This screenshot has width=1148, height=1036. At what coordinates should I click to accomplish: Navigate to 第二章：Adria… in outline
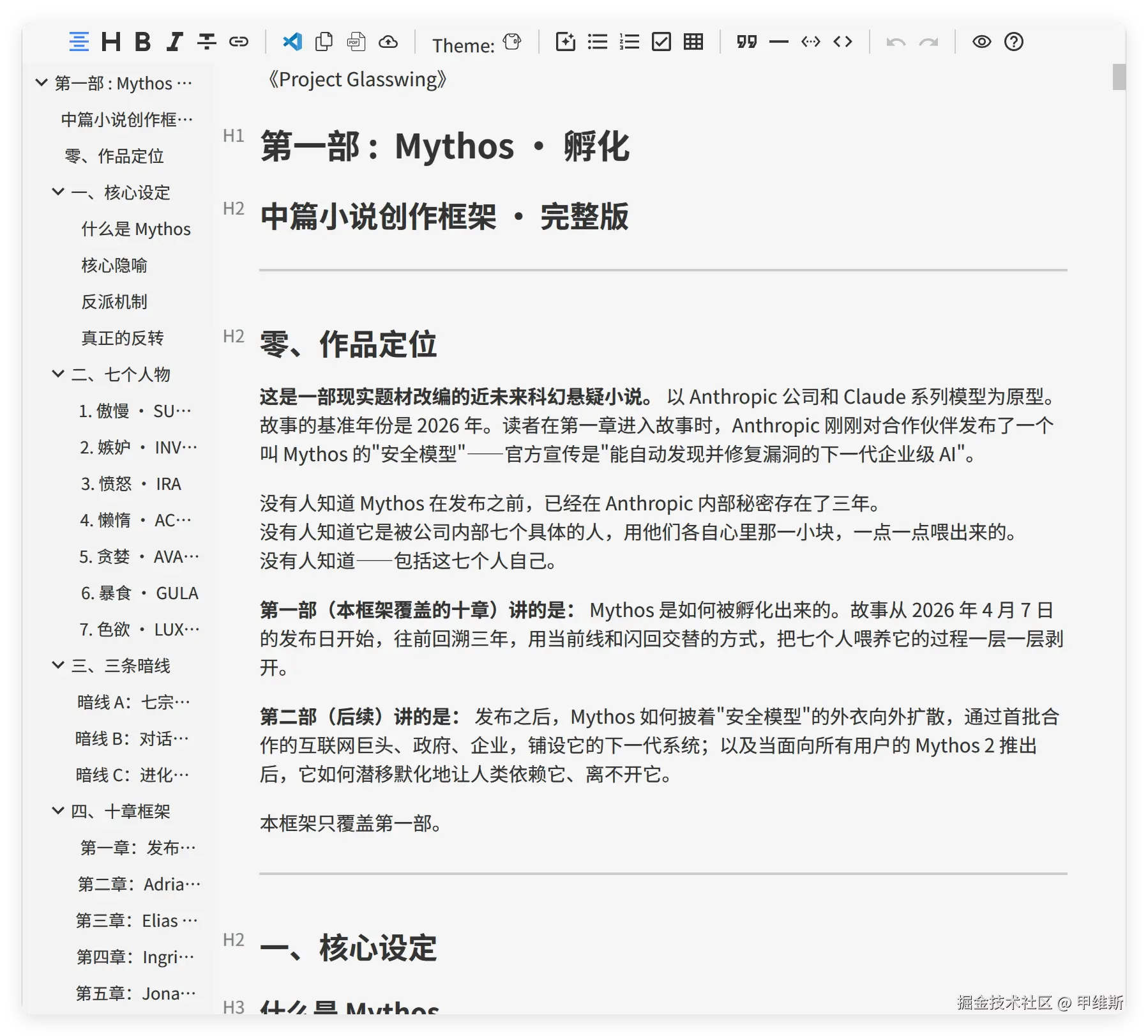click(x=139, y=884)
